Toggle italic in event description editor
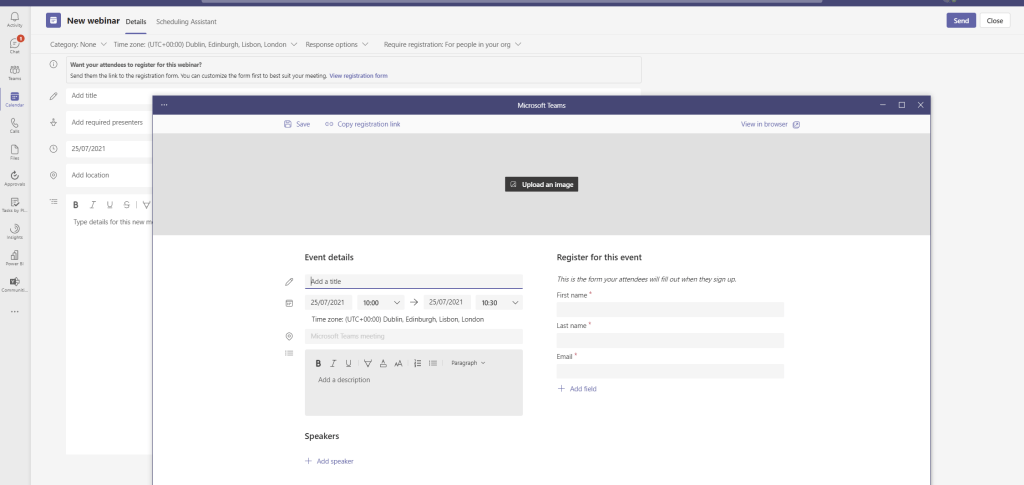This screenshot has width=1024, height=485. [333, 363]
